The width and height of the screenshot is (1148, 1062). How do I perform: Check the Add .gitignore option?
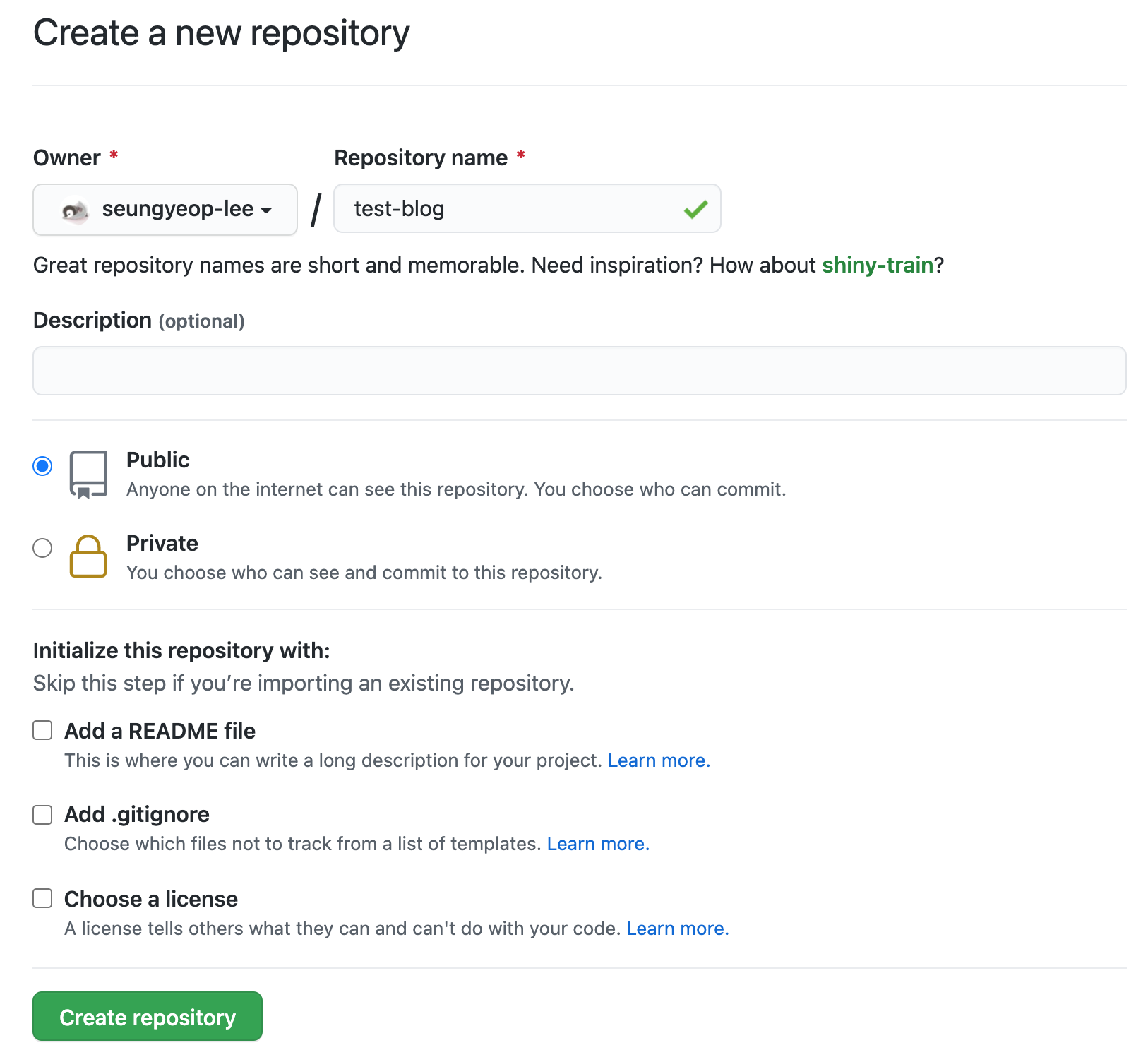pos(42,815)
